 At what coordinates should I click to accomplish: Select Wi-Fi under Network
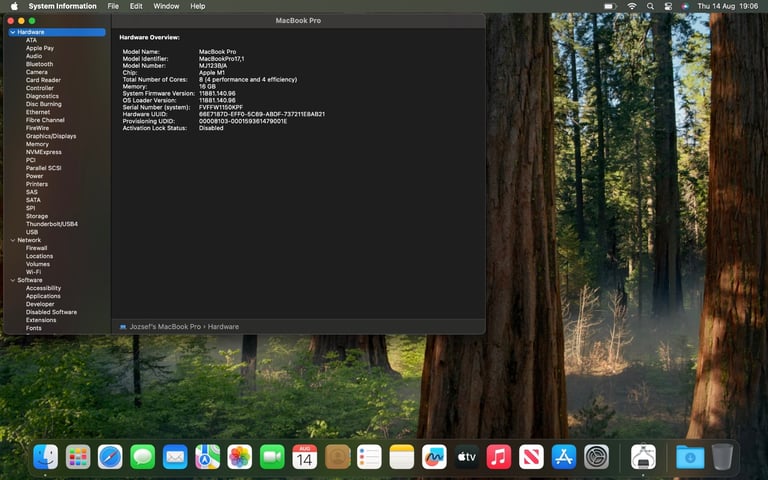click(x=33, y=272)
